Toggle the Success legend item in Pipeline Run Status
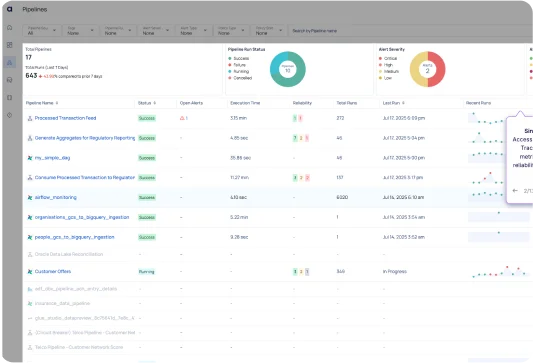 (x=239, y=58)
